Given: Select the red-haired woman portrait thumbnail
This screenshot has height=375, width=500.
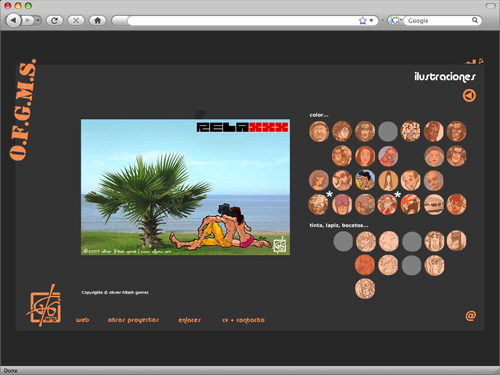Looking at the screenshot, I should point(365,156).
